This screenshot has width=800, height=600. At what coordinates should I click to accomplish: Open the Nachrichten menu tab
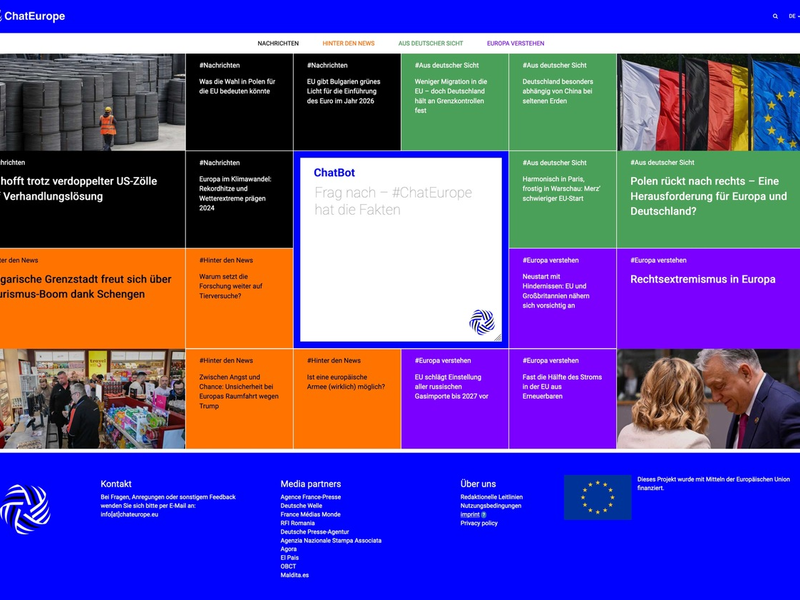click(x=278, y=44)
